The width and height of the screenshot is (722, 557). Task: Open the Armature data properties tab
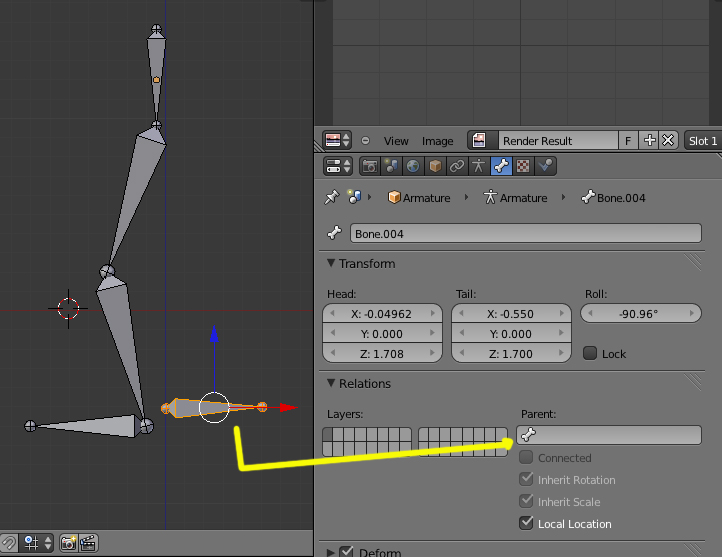[x=478, y=166]
